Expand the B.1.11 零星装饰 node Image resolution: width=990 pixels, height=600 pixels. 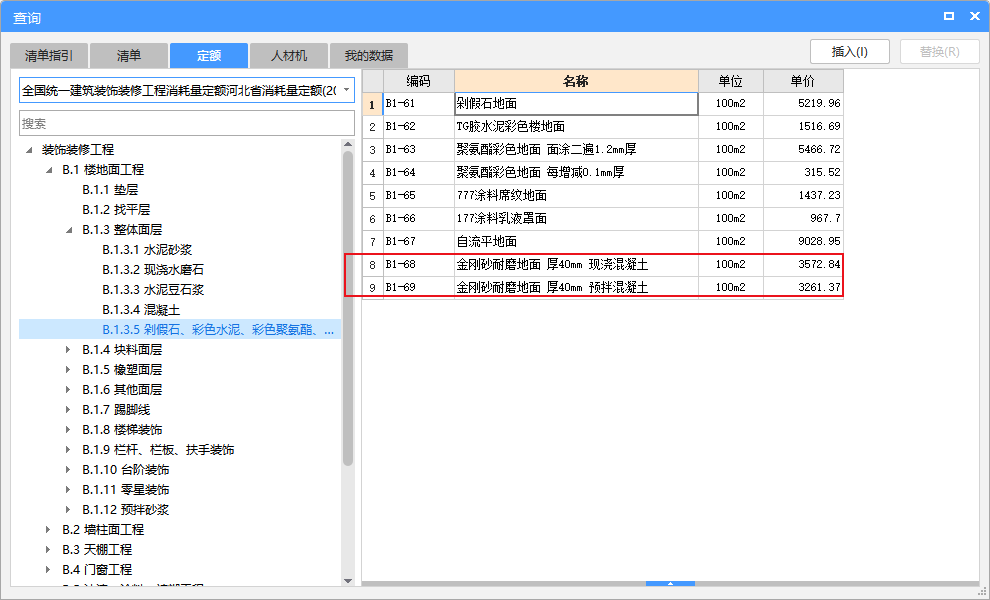pos(68,489)
